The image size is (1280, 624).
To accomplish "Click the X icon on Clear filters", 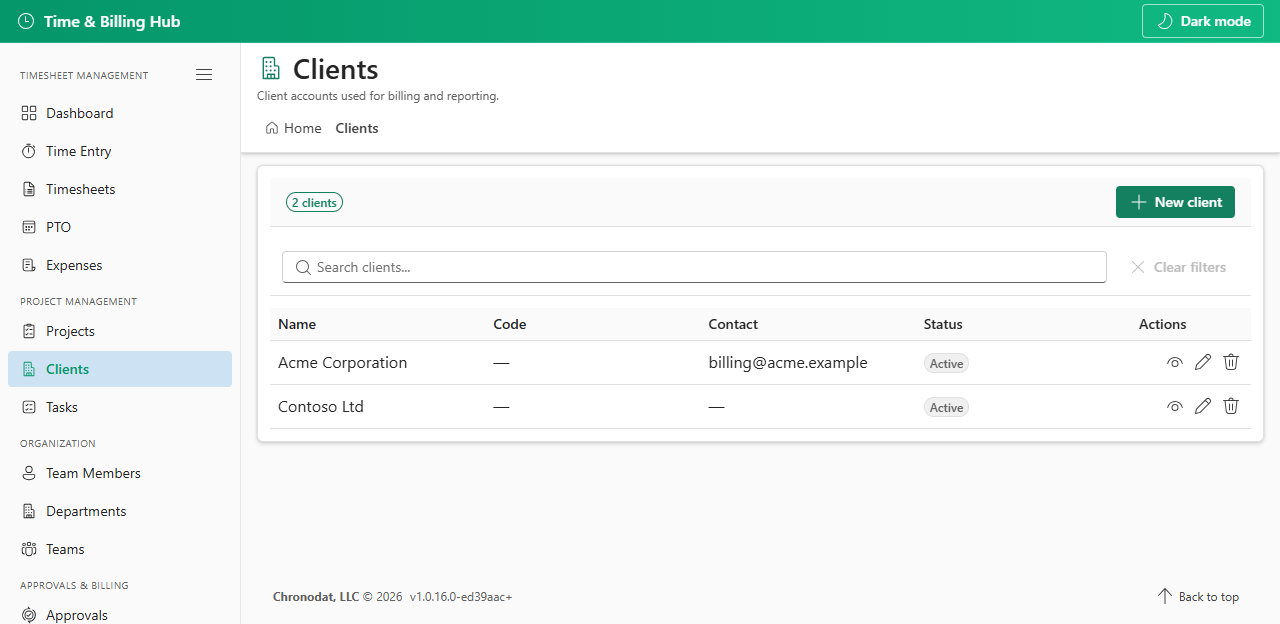I will tap(1138, 267).
